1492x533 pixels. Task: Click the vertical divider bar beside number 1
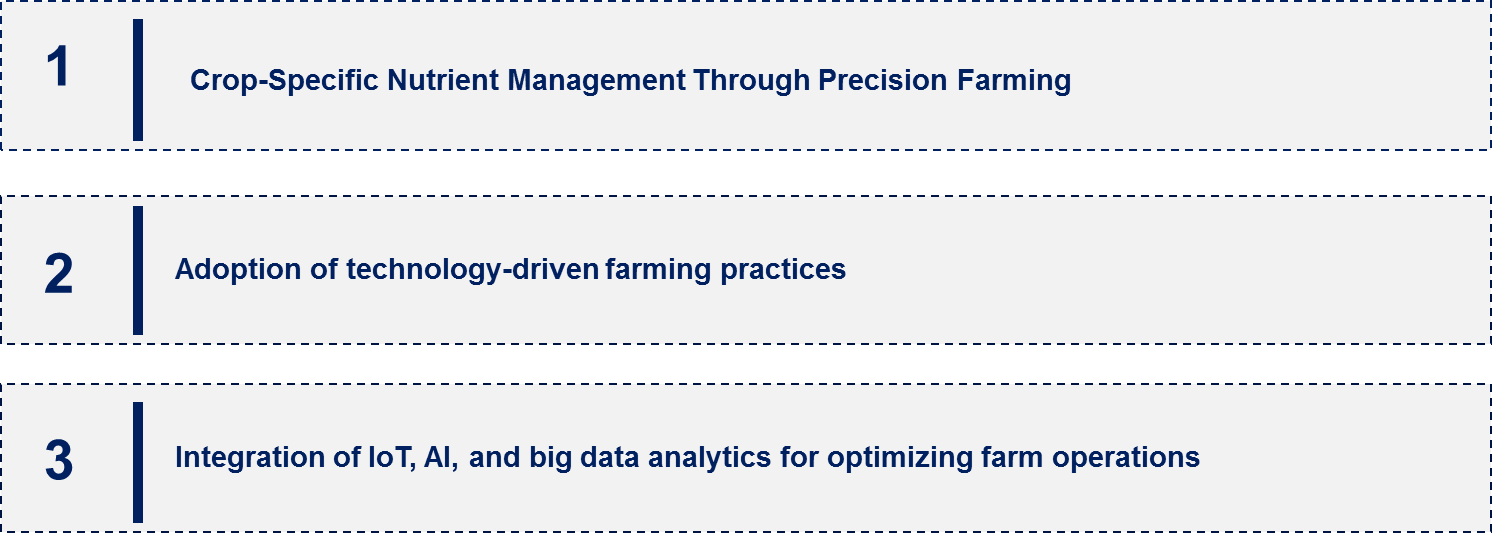(138, 79)
